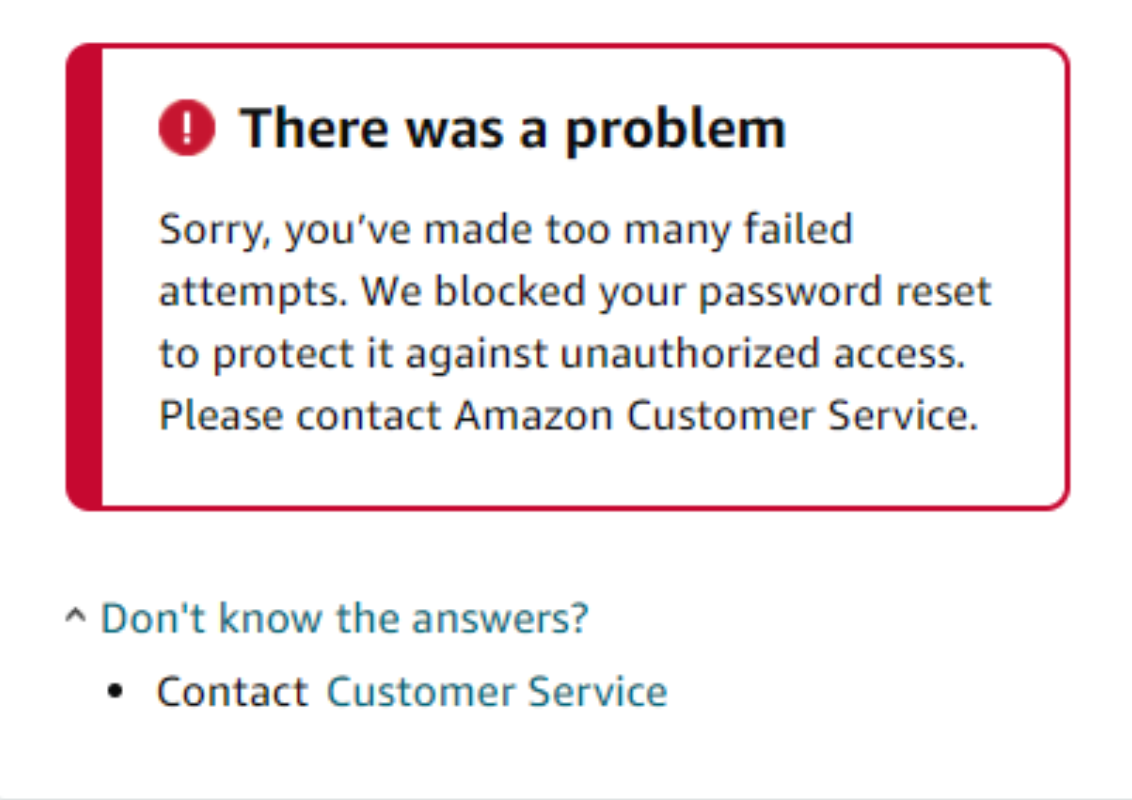Viewport: 1132px width, 800px height.
Task: Click the red exclamation error icon
Action: (x=187, y=129)
